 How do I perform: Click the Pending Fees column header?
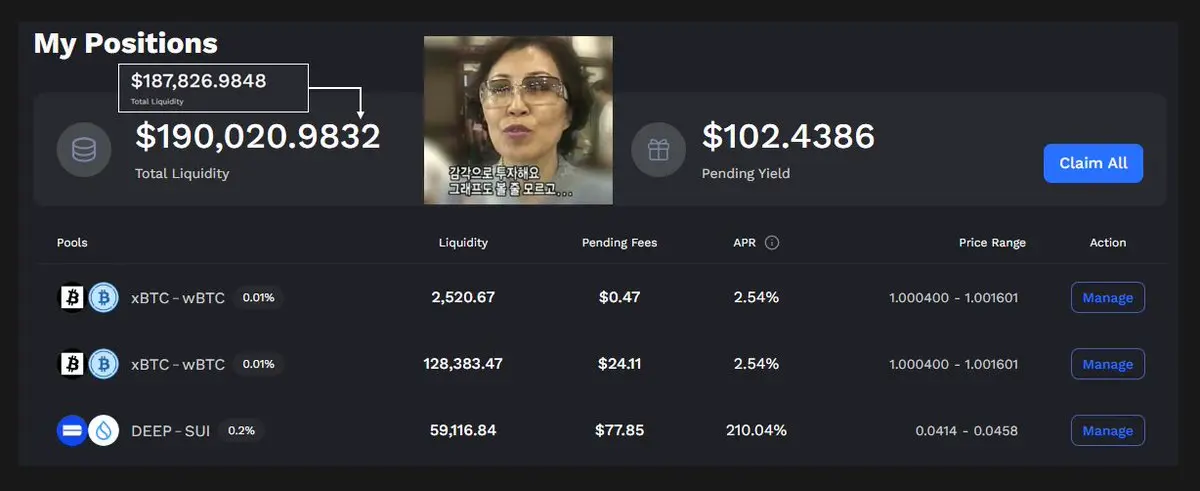[620, 243]
